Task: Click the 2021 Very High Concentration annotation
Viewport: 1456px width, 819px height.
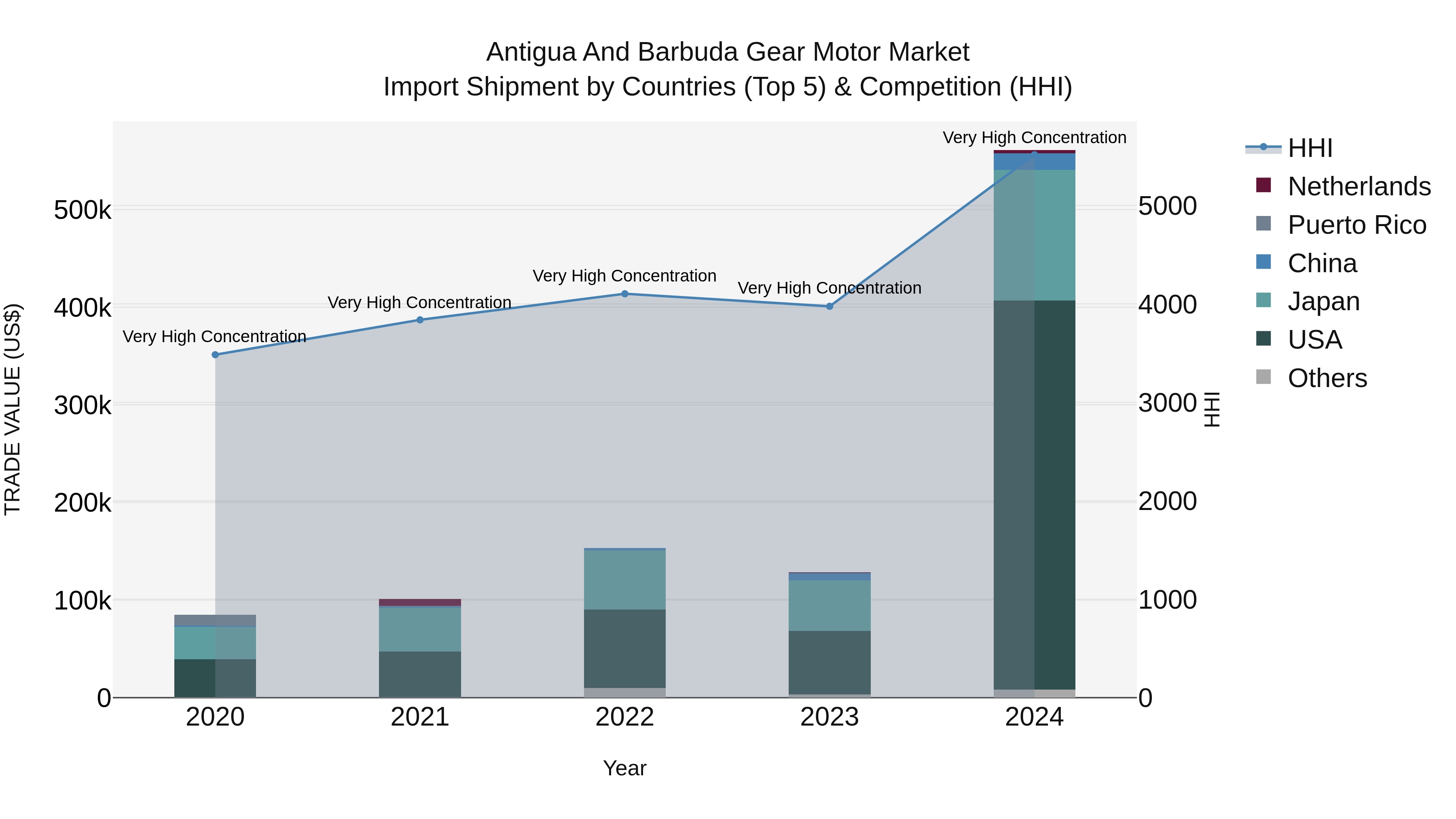Action: (x=420, y=303)
